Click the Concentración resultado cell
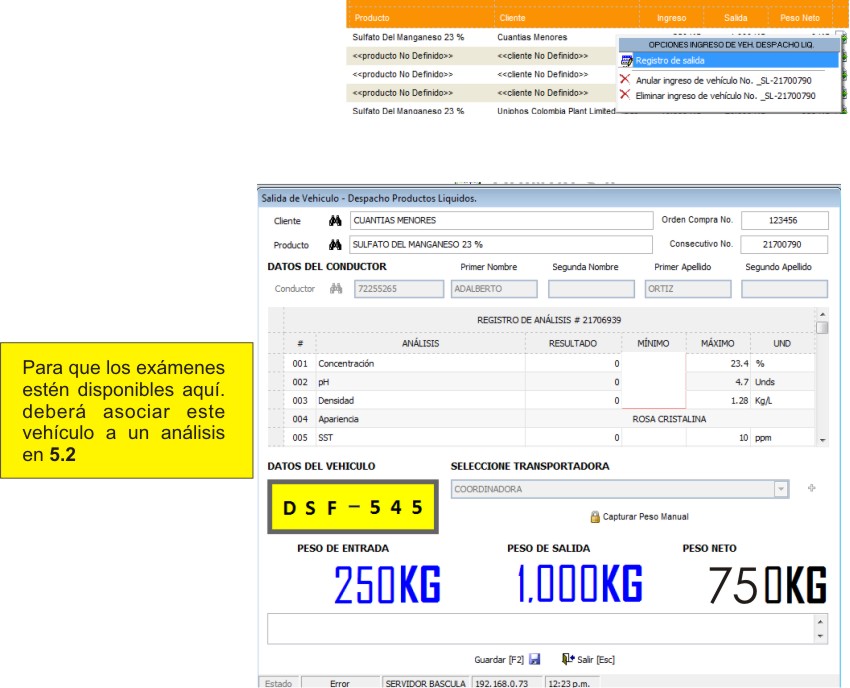Screen dimensions: 850x688 (x=573, y=363)
